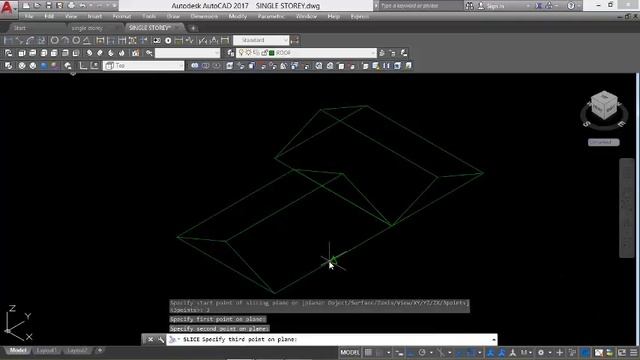
Task: Open the 1:1 annotation scale dropdown
Action: coord(526,352)
